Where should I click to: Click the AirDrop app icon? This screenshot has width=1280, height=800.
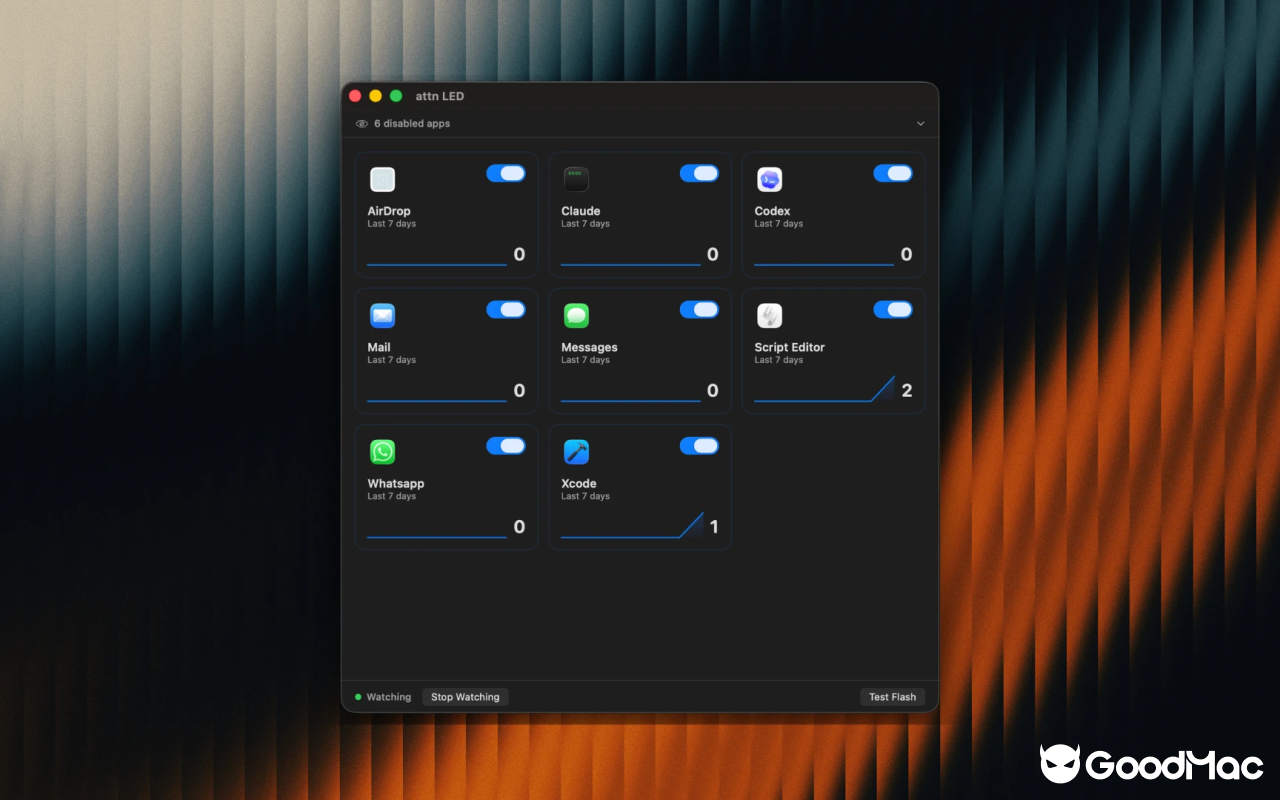tap(382, 180)
